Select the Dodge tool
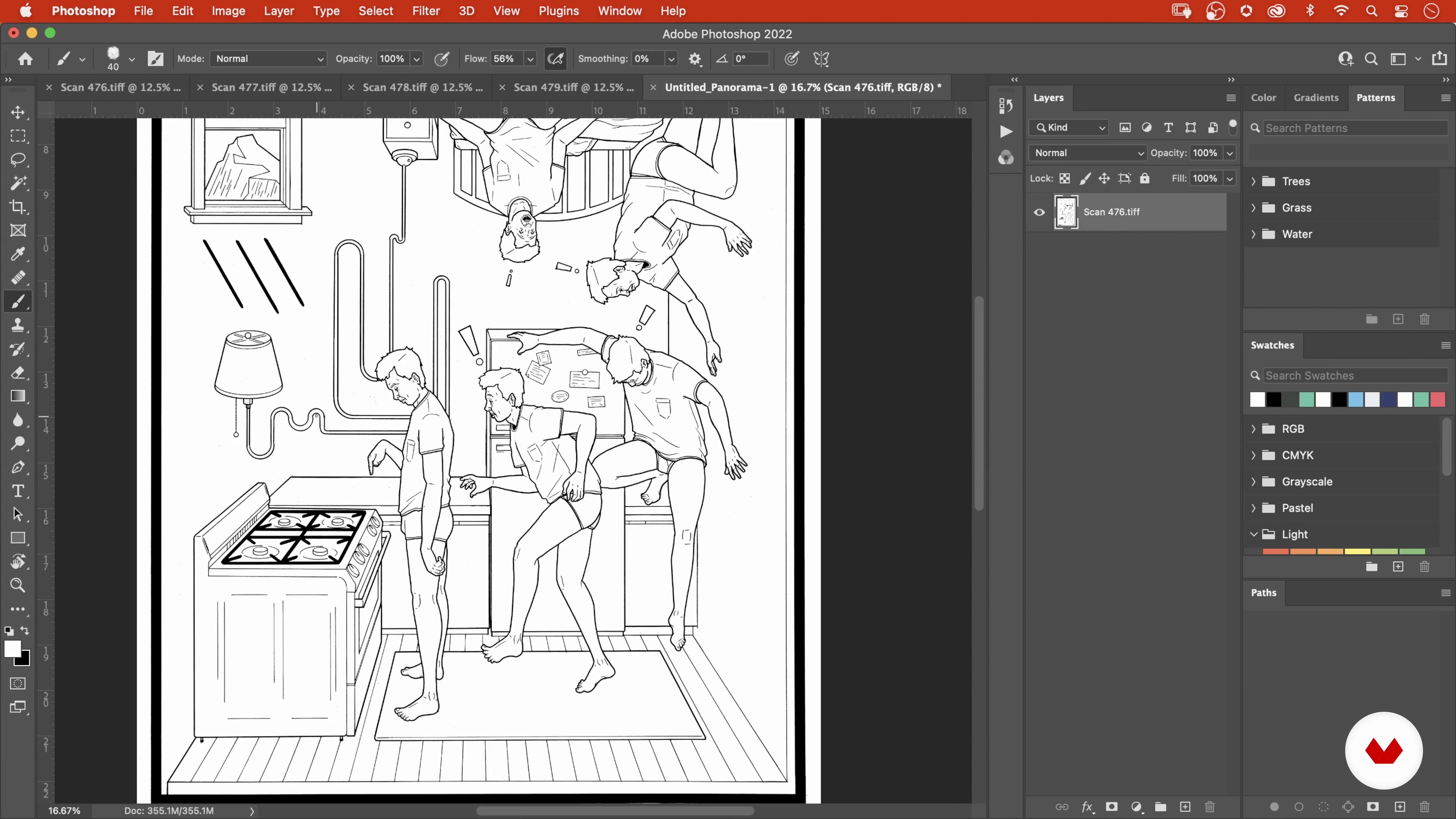 coord(18,444)
